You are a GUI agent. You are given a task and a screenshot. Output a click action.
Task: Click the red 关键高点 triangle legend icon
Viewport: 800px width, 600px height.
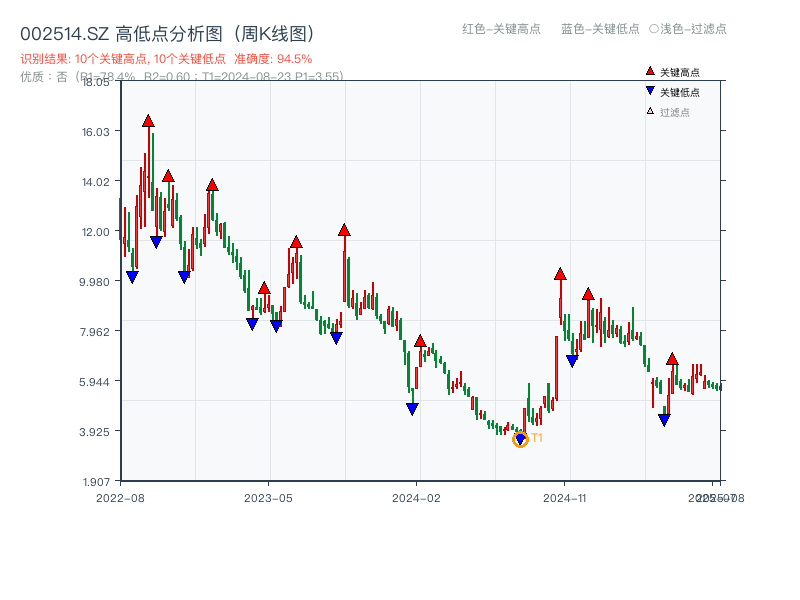(x=649, y=71)
